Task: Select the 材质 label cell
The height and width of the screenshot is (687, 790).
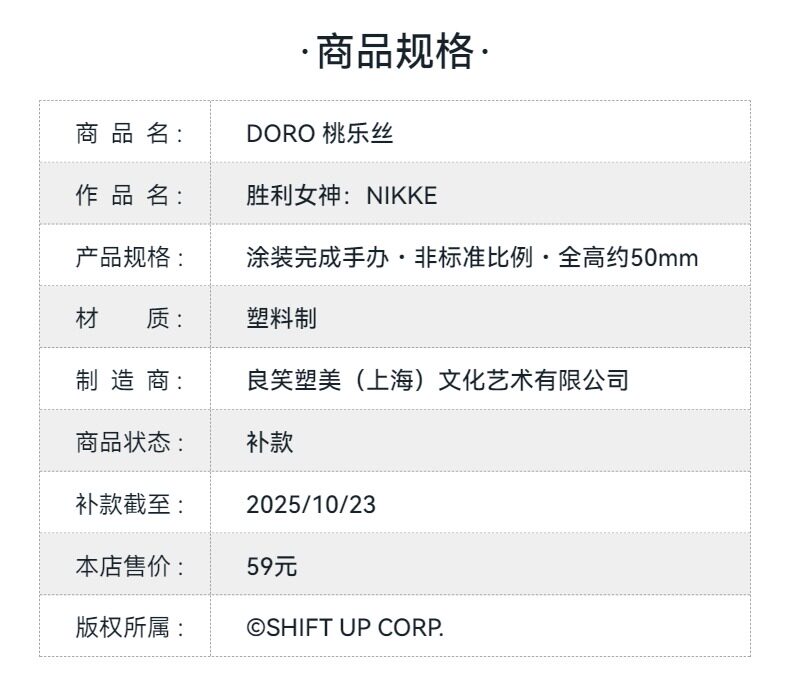Action: [x=129, y=319]
